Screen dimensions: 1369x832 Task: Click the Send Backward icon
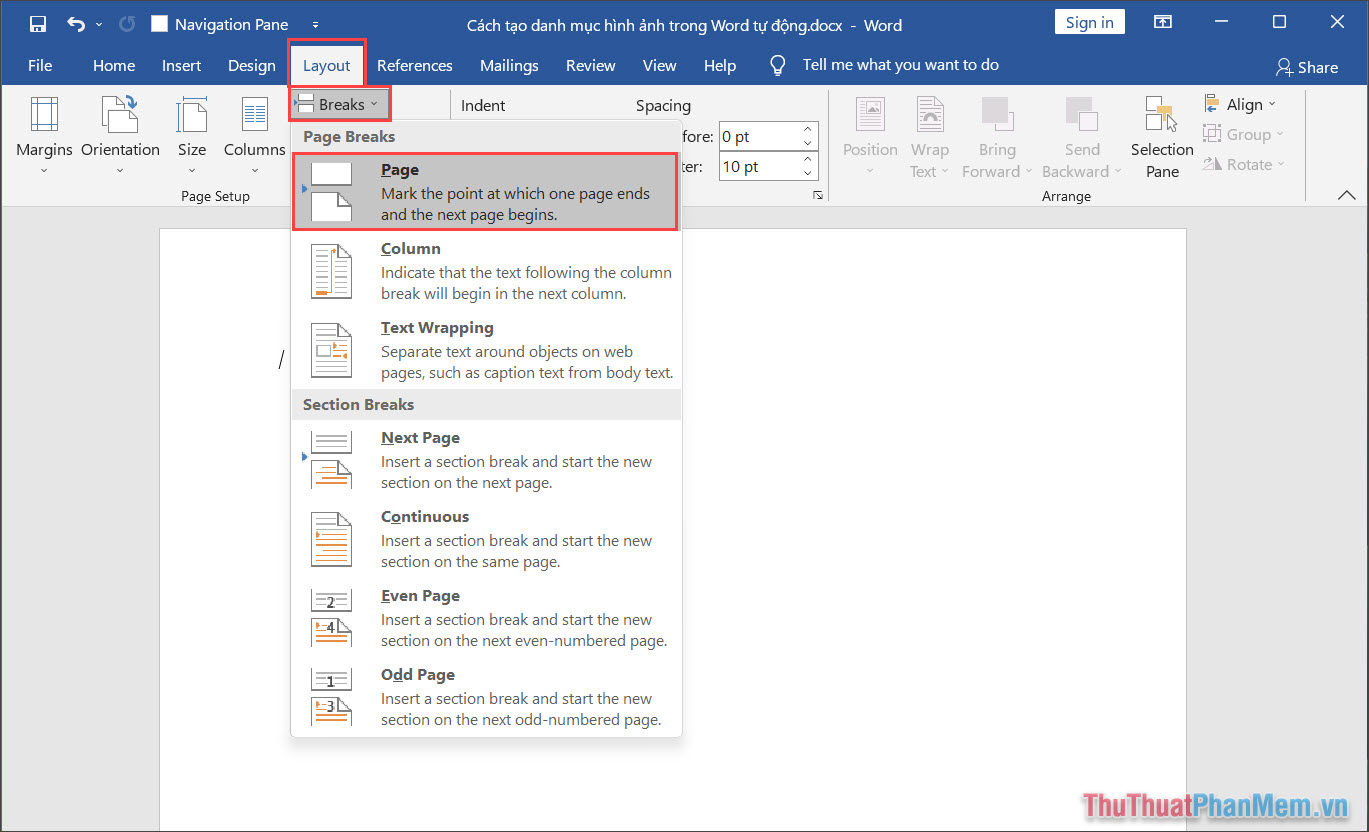tap(1081, 115)
